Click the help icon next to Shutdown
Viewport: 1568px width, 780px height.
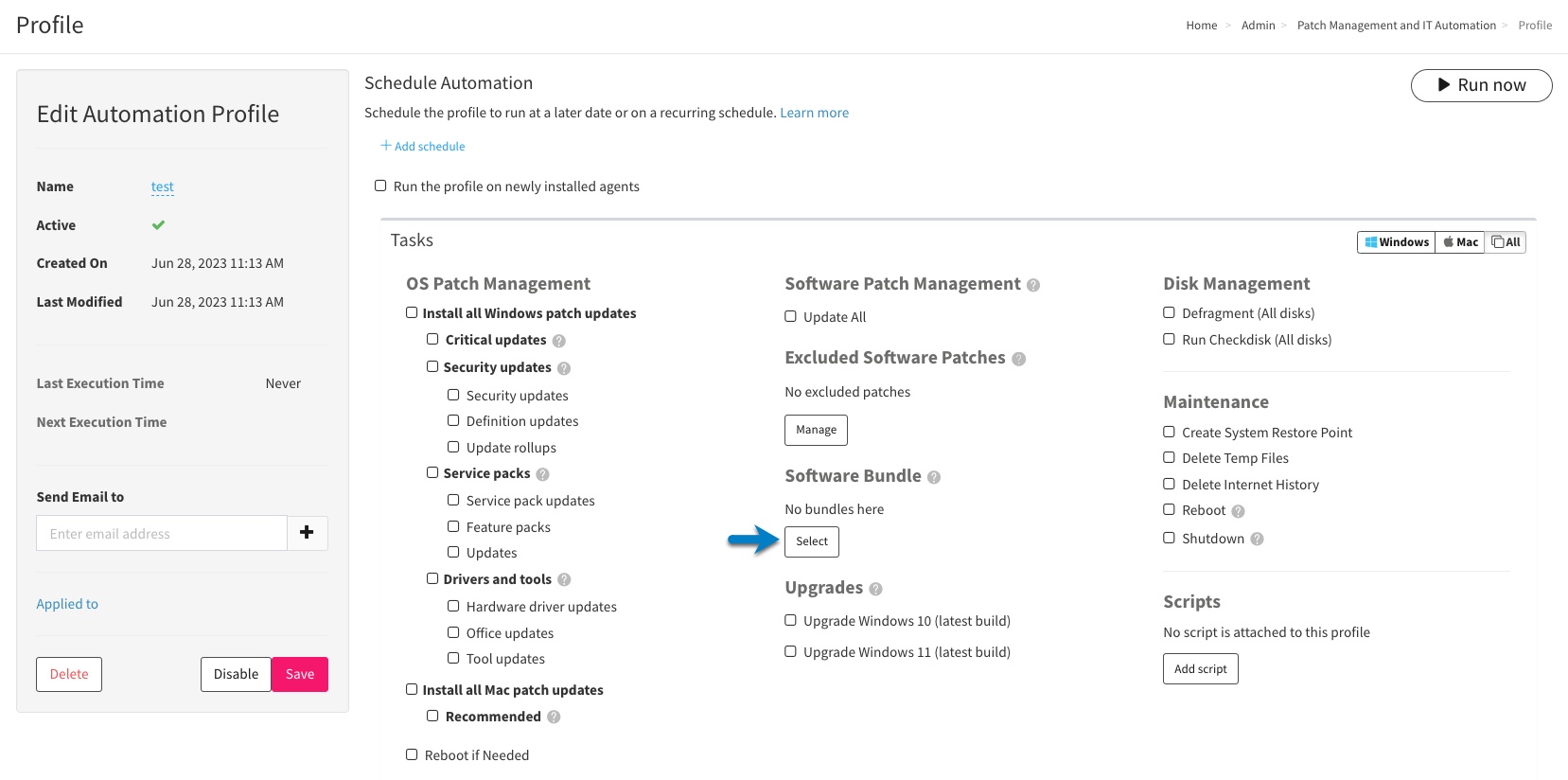tap(1257, 538)
